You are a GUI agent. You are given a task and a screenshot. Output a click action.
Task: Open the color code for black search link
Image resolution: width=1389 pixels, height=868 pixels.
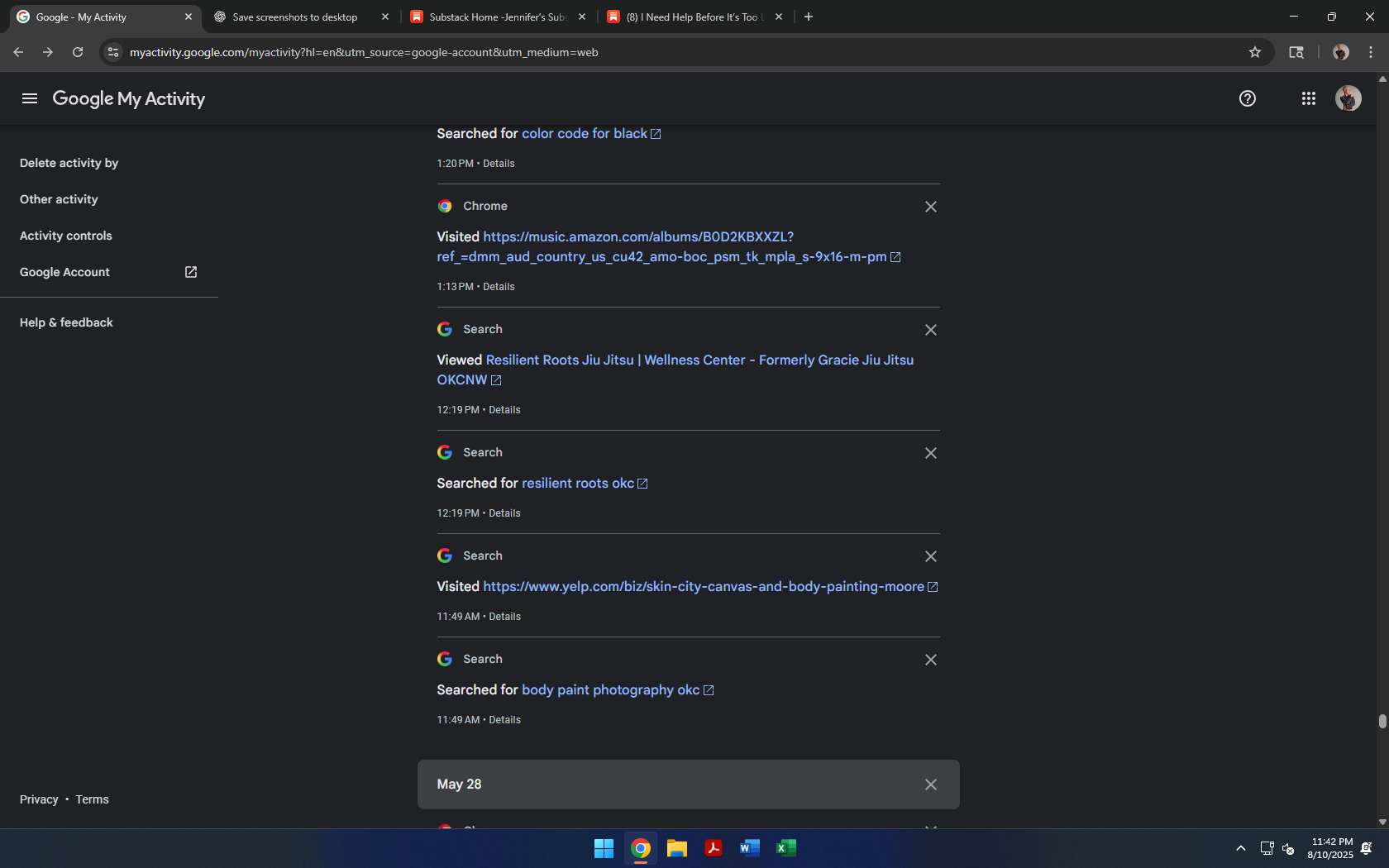click(584, 133)
